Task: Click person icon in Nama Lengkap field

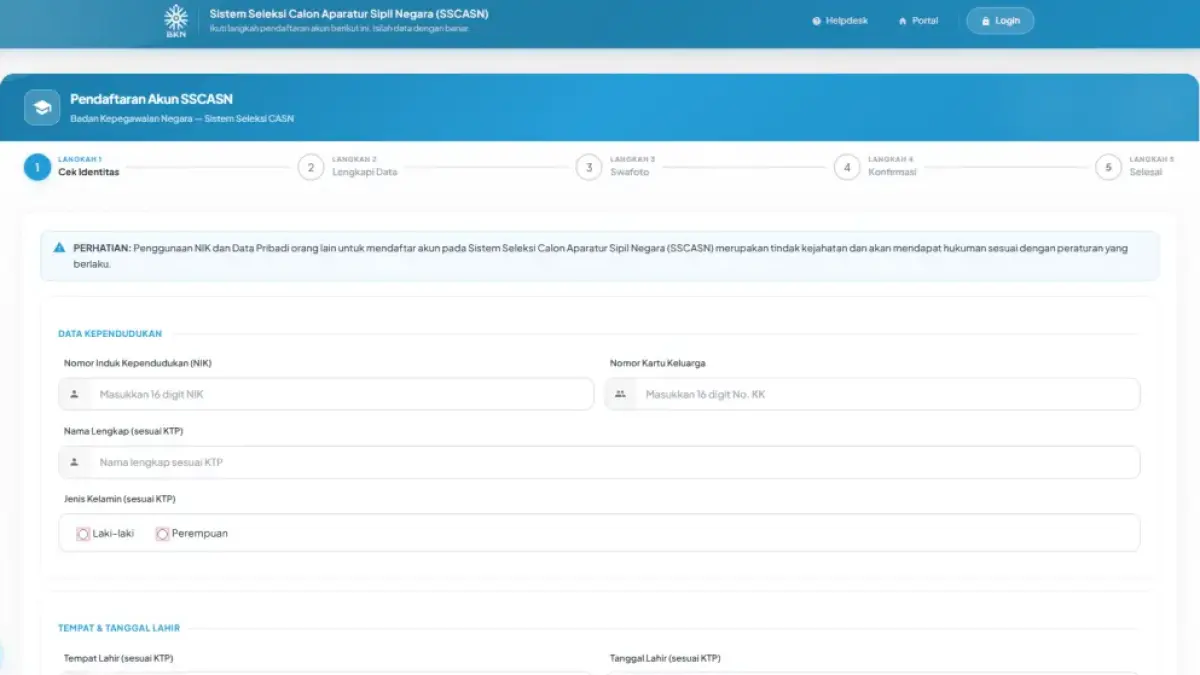Action: point(75,462)
